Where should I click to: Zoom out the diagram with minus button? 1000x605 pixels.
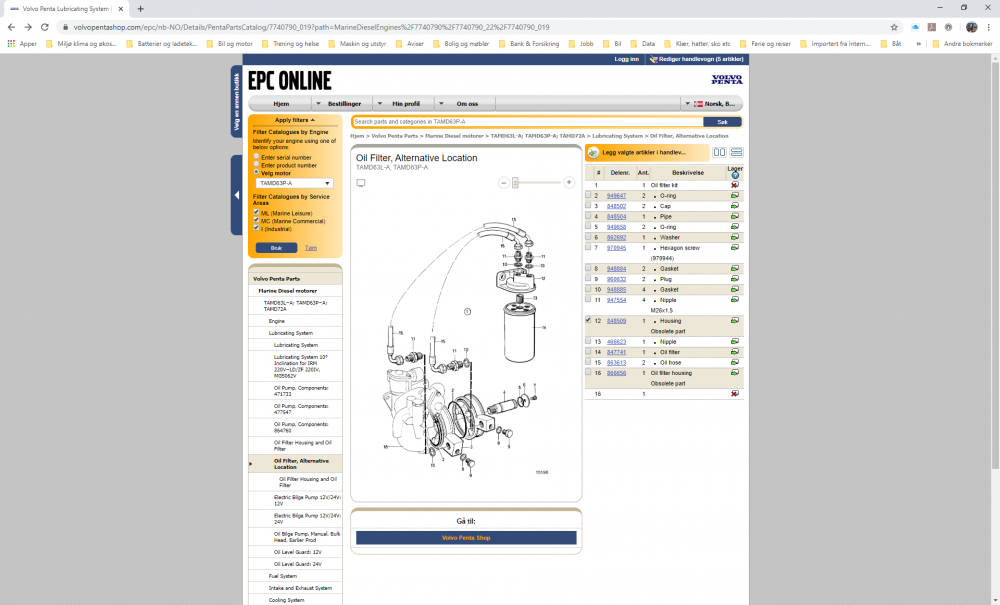(x=504, y=183)
